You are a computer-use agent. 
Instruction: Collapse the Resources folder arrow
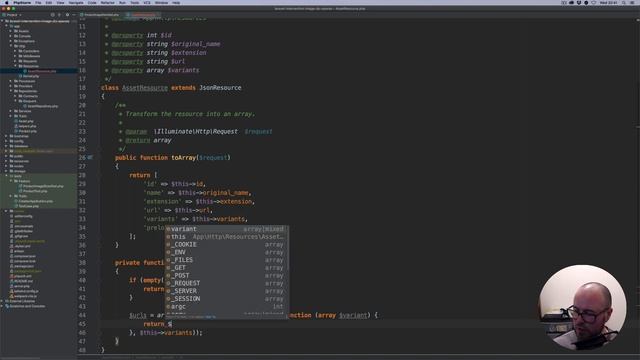coord(16,66)
